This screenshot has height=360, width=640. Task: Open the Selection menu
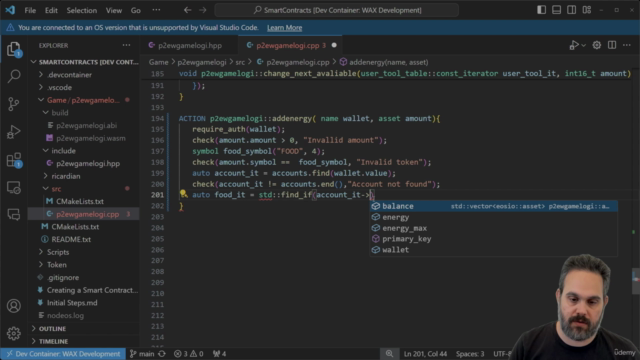(82, 10)
